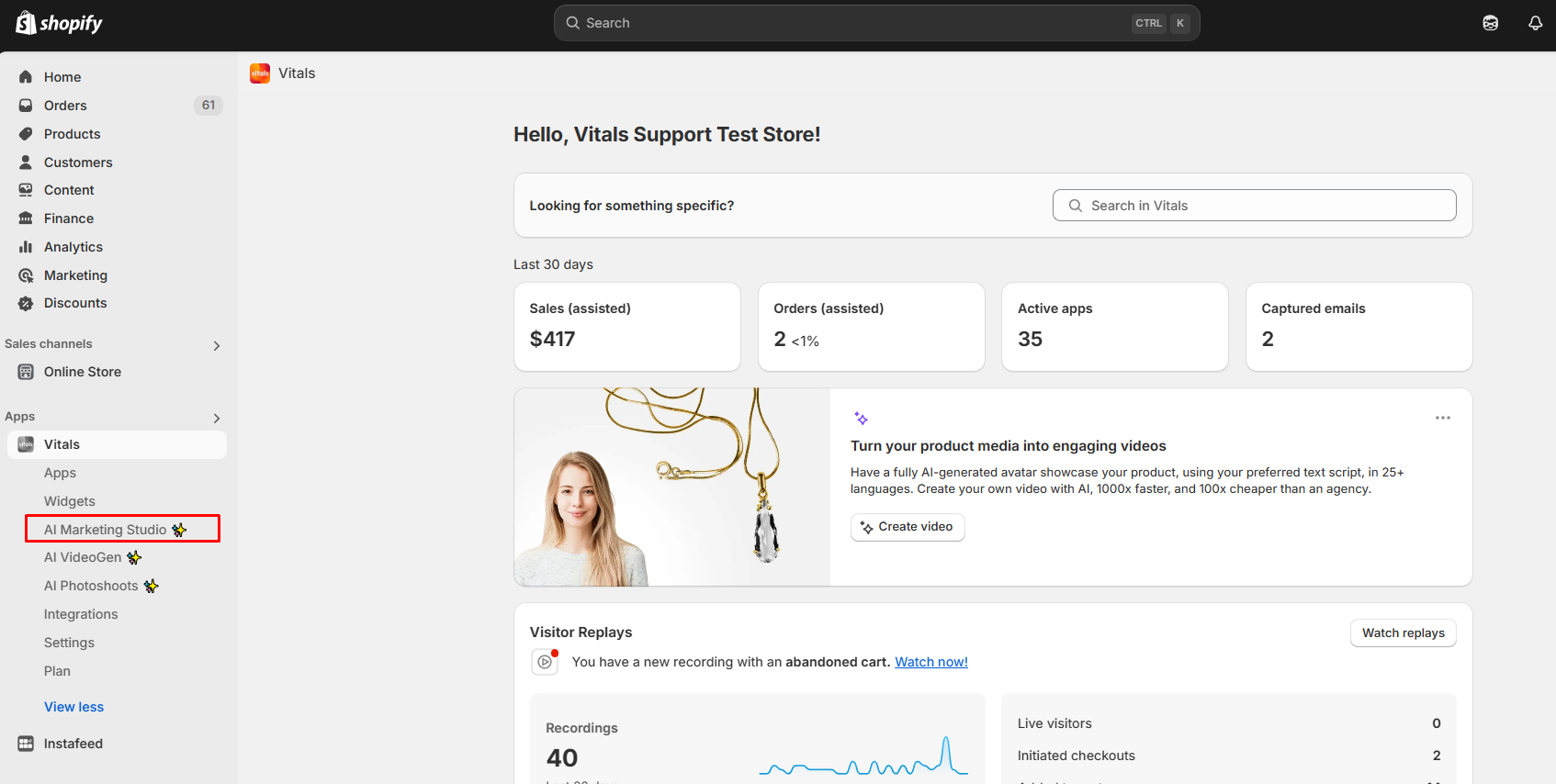
Task: Click the Orders count badge 61
Action: pyautogui.click(x=209, y=106)
